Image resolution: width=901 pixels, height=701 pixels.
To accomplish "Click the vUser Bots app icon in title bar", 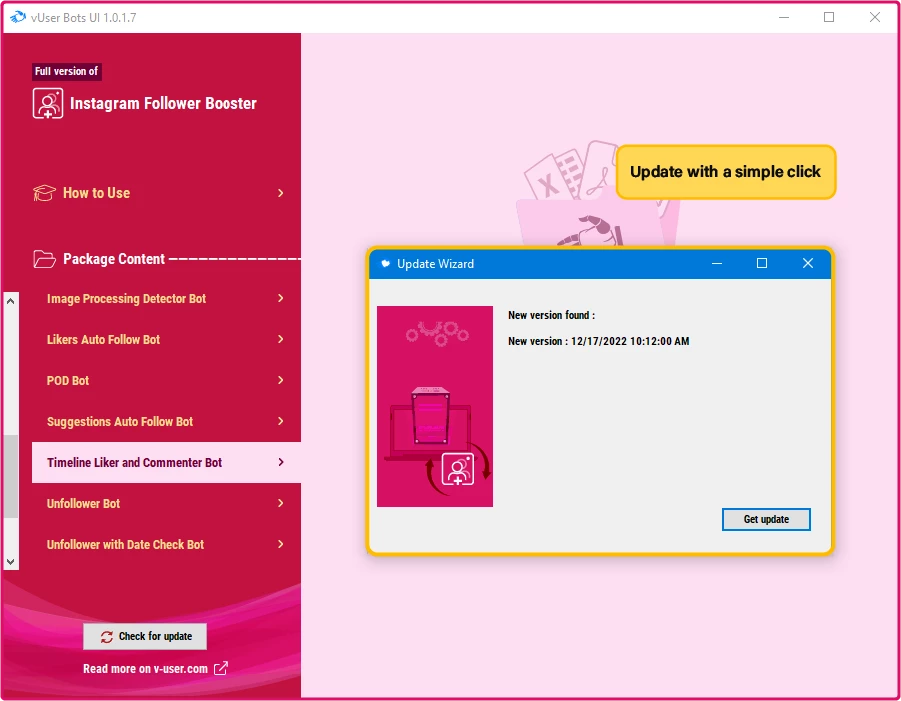I will pyautogui.click(x=18, y=17).
